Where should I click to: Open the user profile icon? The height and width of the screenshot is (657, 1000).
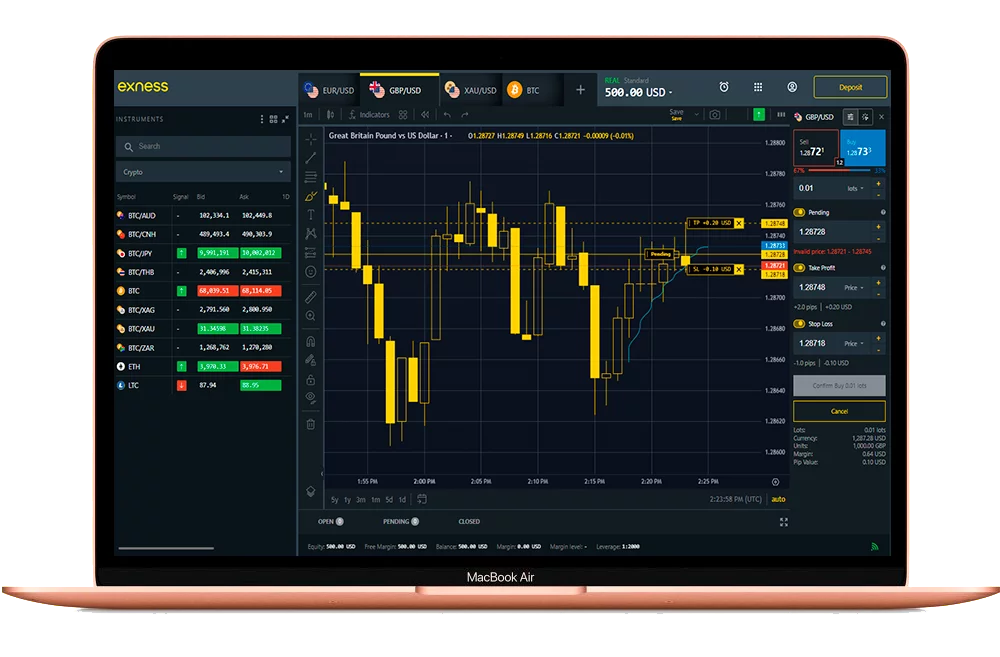(x=792, y=88)
